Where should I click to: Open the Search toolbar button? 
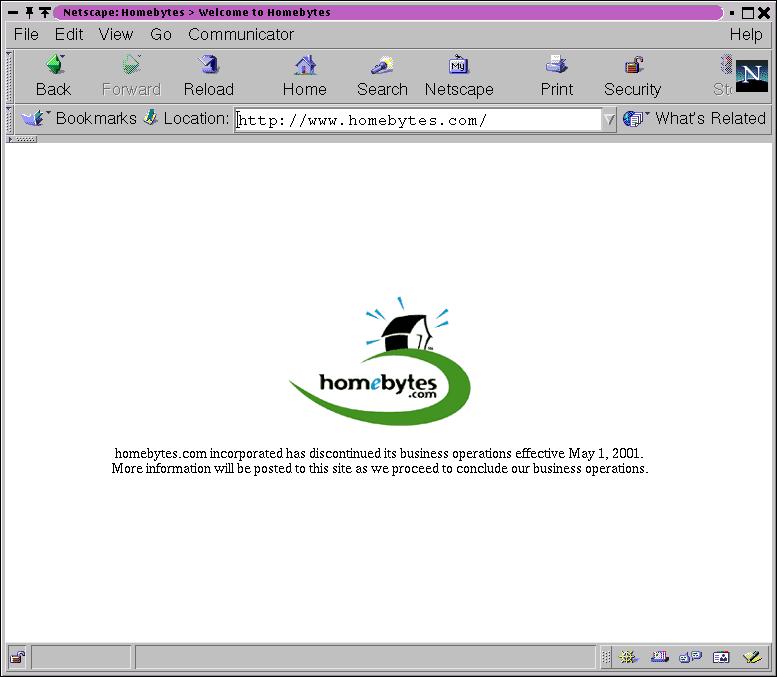tap(382, 76)
